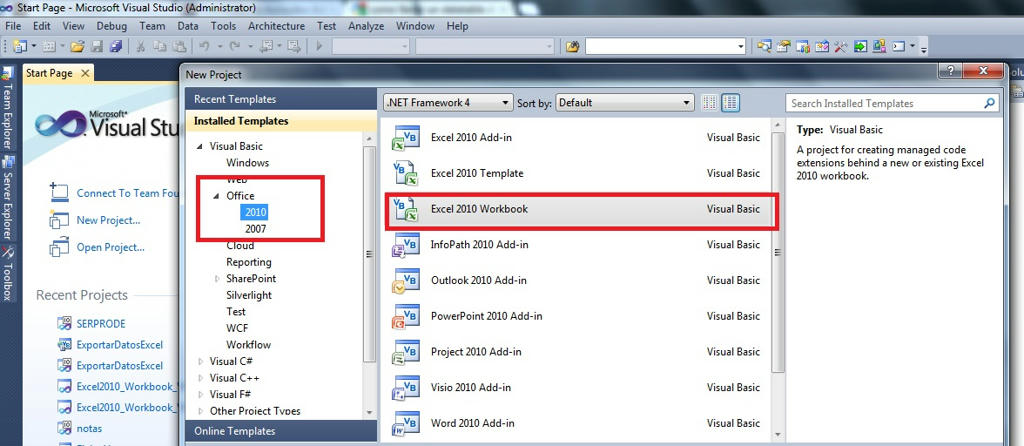Click the Extension Manager toolbar icon

point(879,46)
